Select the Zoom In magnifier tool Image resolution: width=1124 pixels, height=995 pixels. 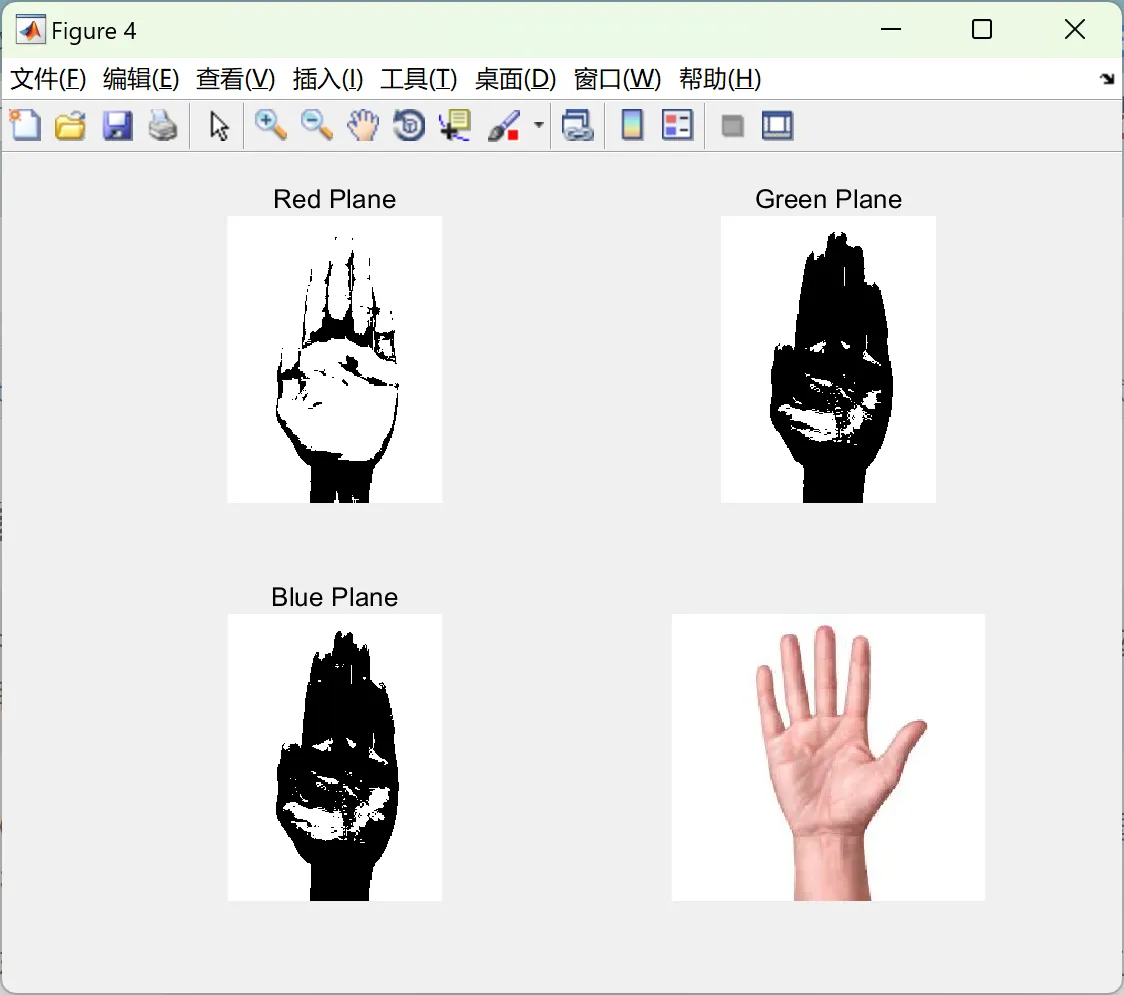pos(270,125)
